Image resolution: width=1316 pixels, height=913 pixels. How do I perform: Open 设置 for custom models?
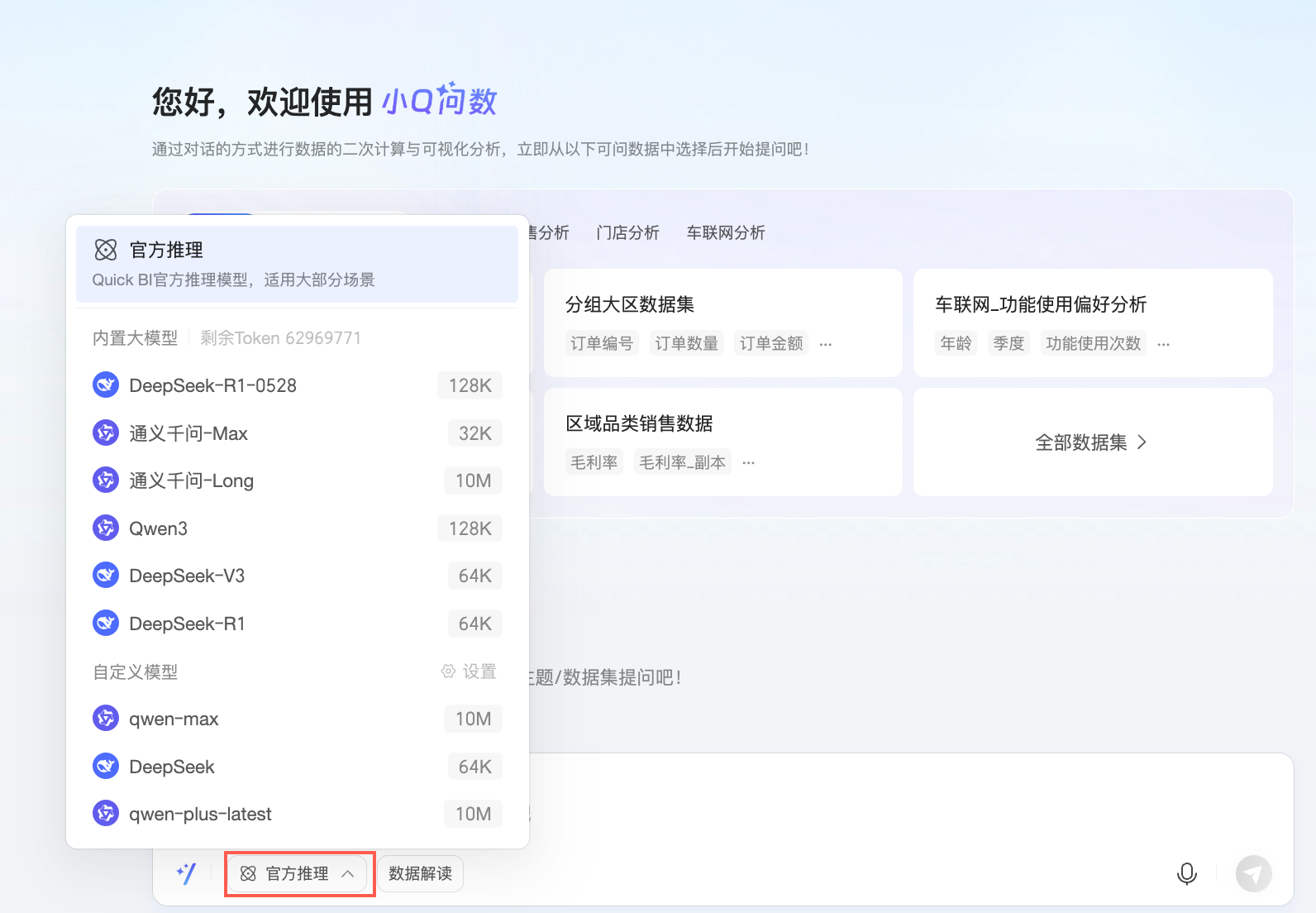[469, 672]
